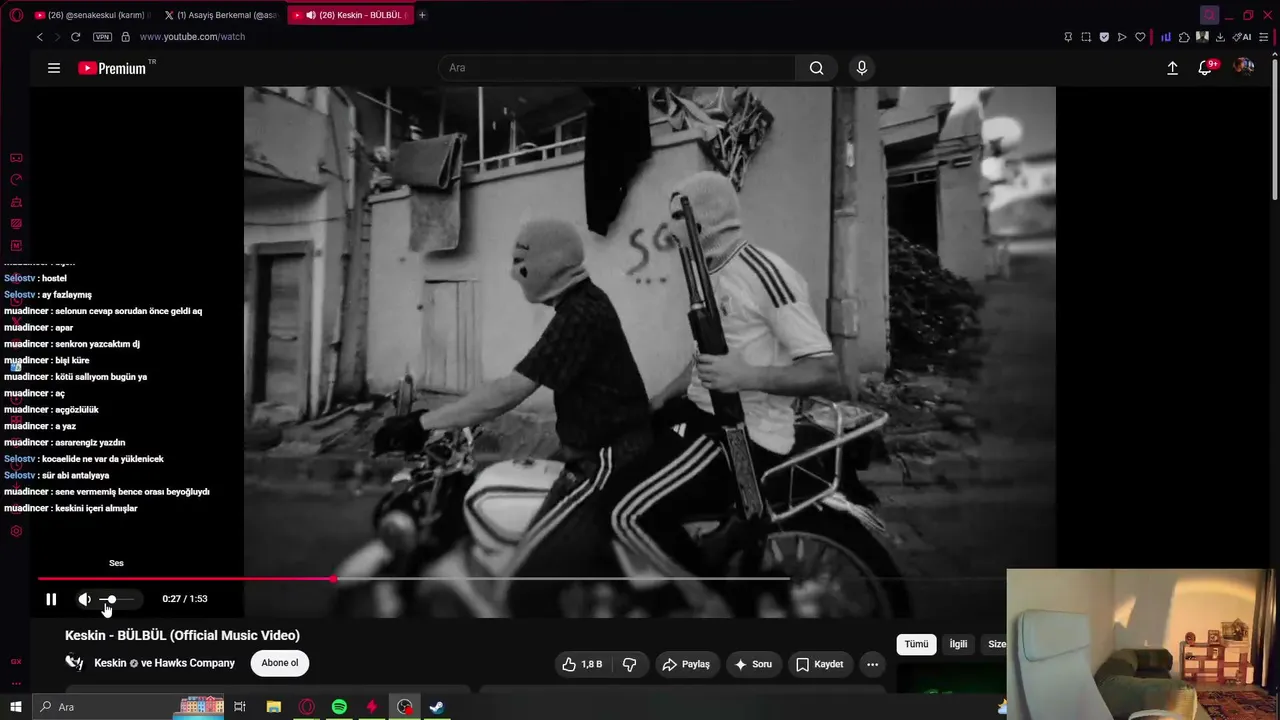Open the Keskin ve Hawks Company channel link
The width and height of the screenshot is (1280, 720).
[164, 663]
